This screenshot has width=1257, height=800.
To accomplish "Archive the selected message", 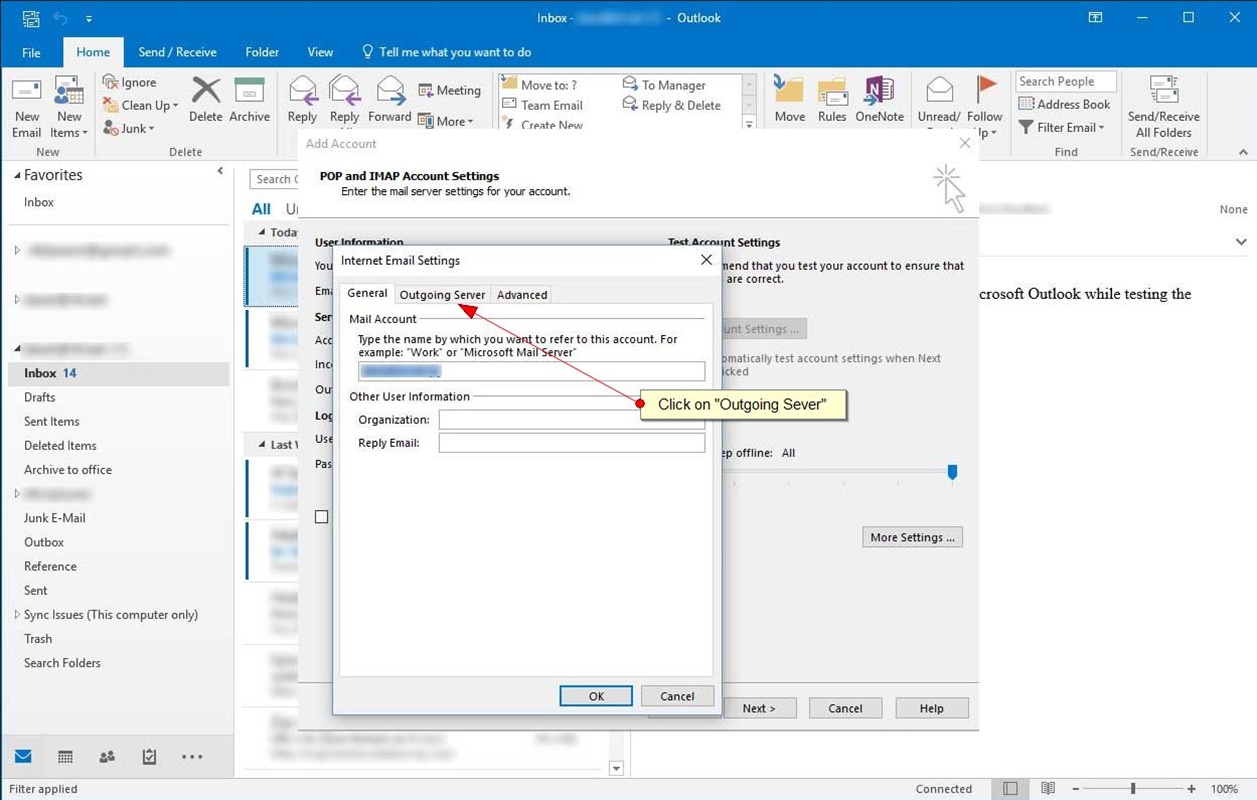I will pyautogui.click(x=249, y=100).
